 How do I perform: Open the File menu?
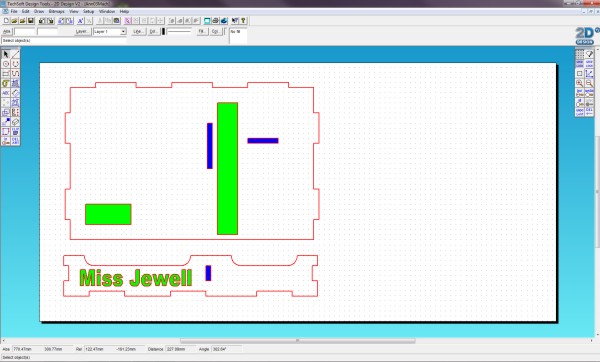coord(14,11)
